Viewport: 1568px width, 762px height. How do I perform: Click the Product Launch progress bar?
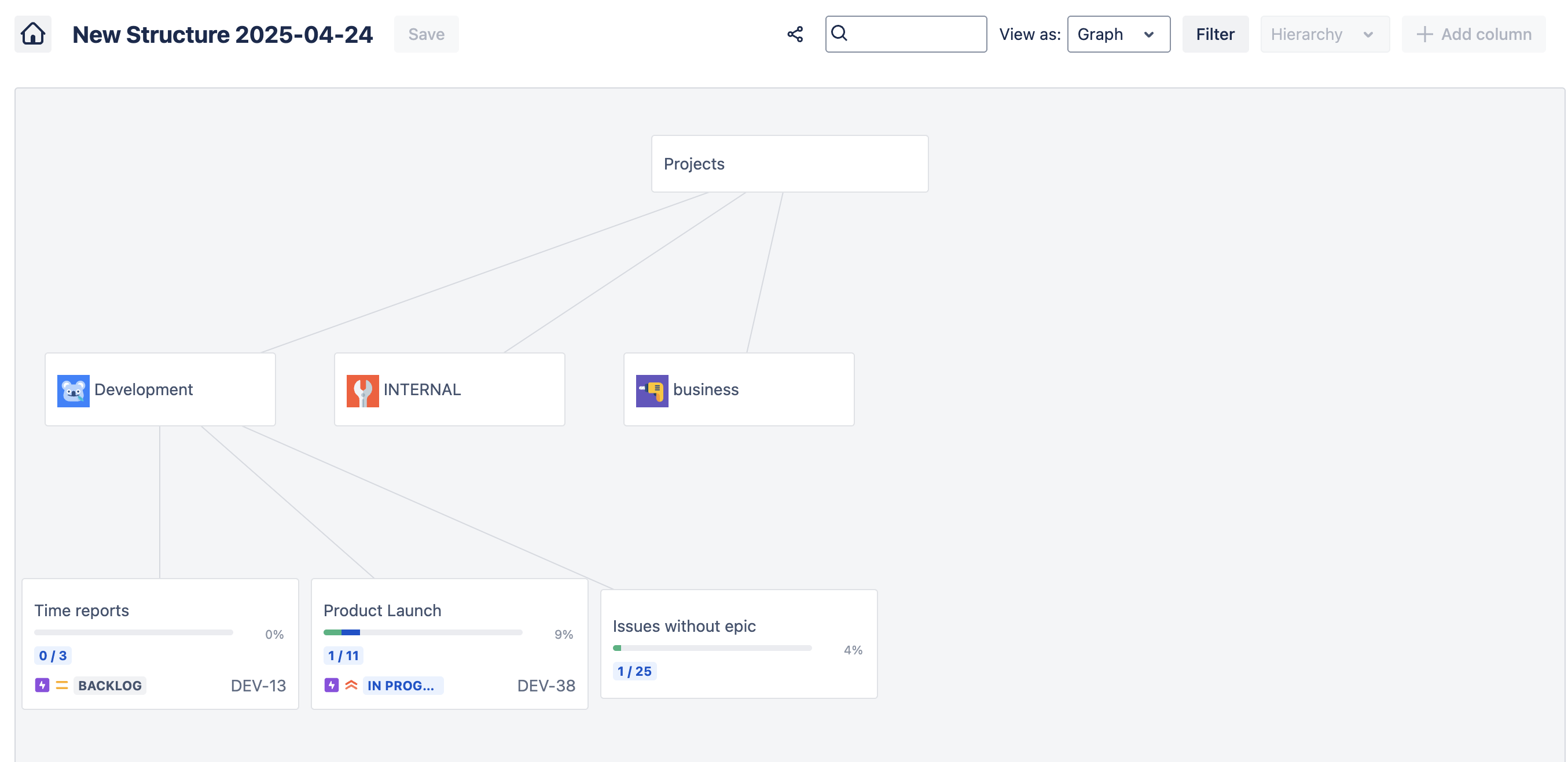tap(423, 632)
